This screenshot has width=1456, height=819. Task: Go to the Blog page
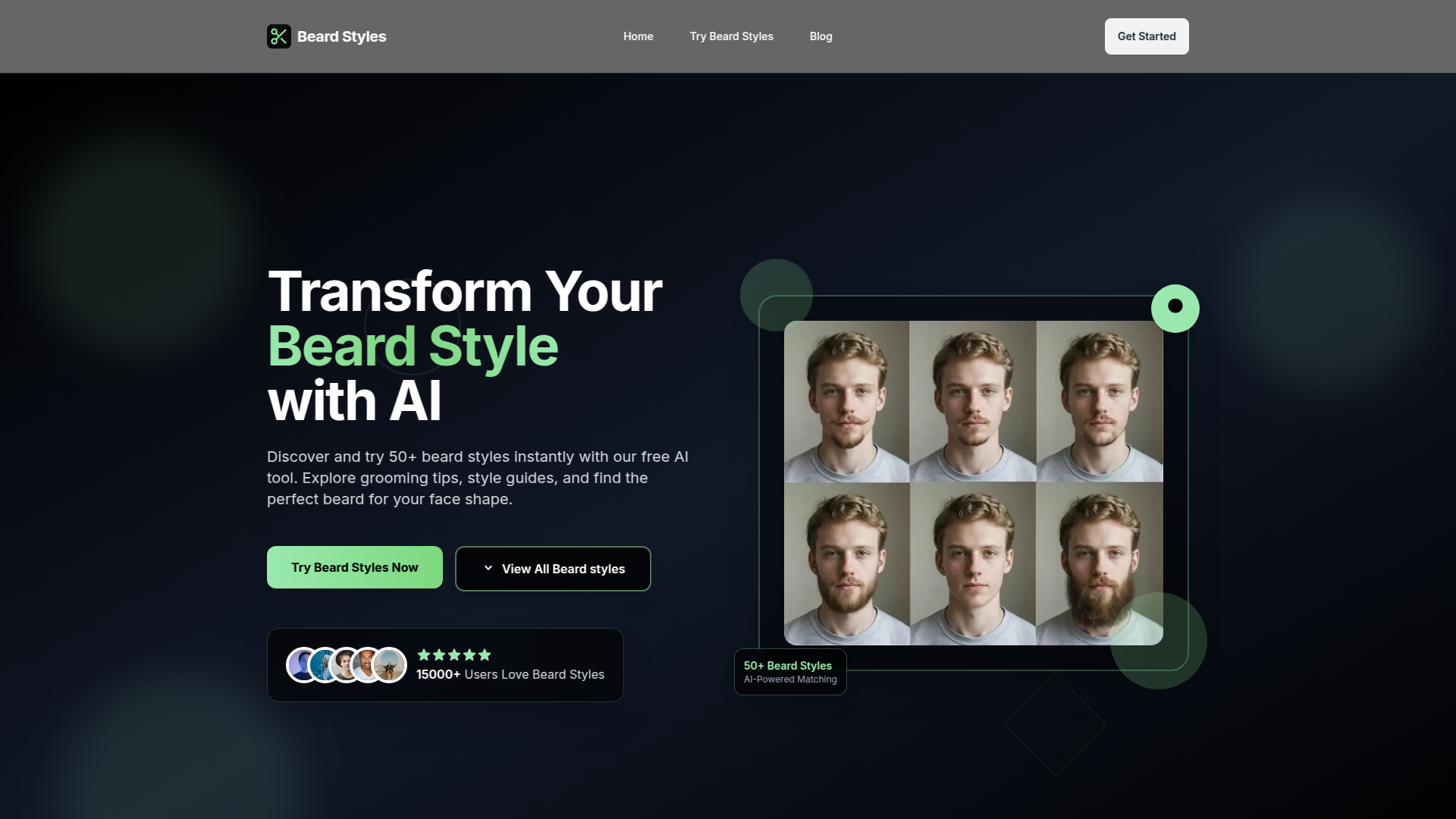pyautogui.click(x=821, y=36)
